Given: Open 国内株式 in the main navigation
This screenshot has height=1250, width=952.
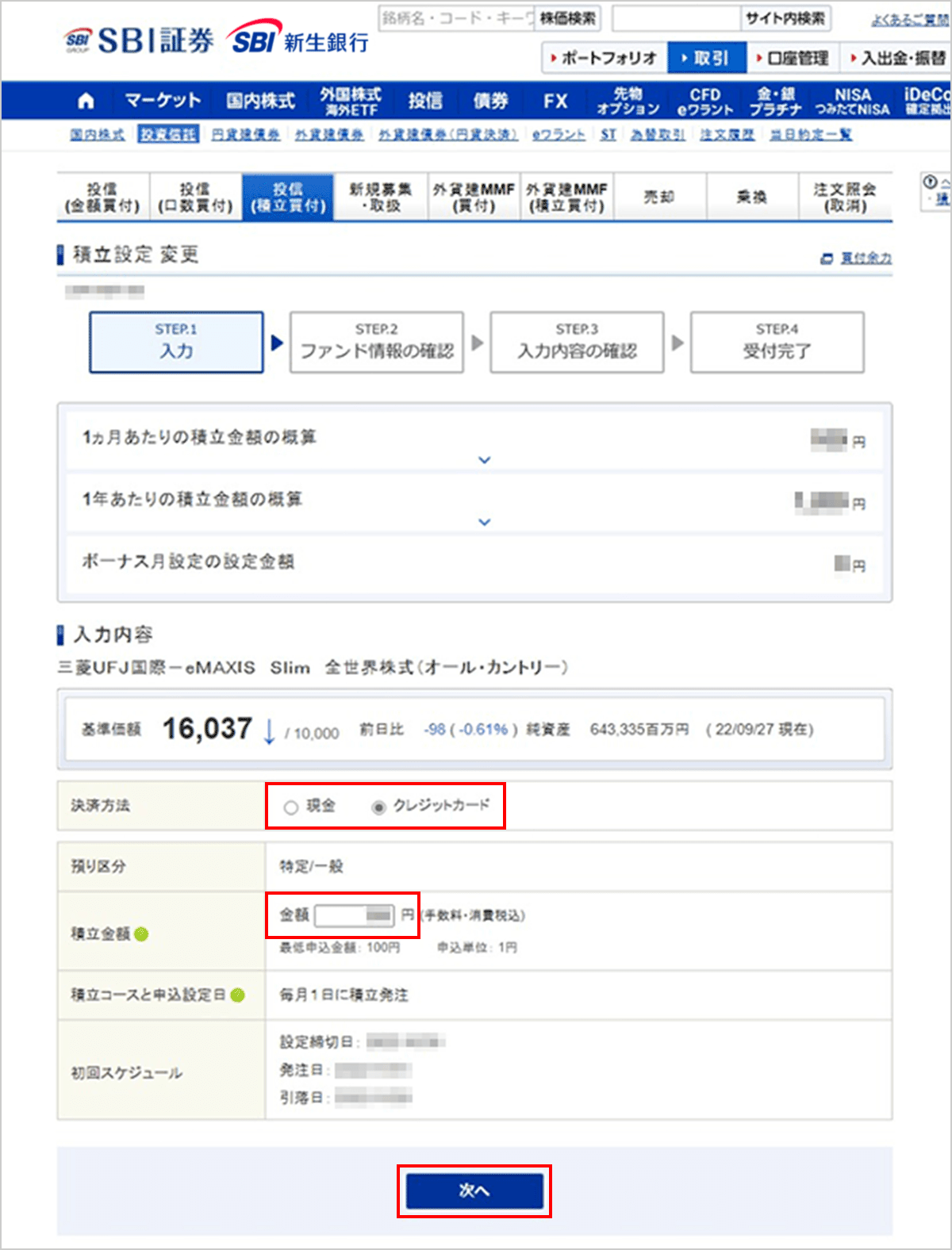Looking at the screenshot, I should pos(260,102).
